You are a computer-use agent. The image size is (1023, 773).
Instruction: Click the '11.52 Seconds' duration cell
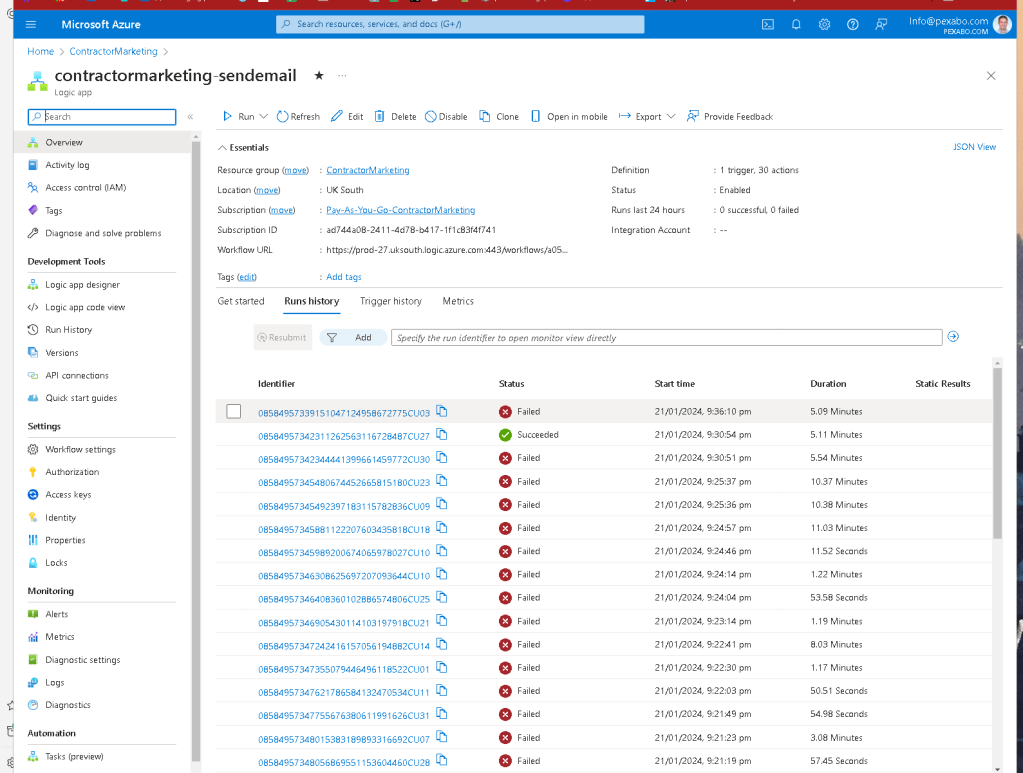pos(839,551)
